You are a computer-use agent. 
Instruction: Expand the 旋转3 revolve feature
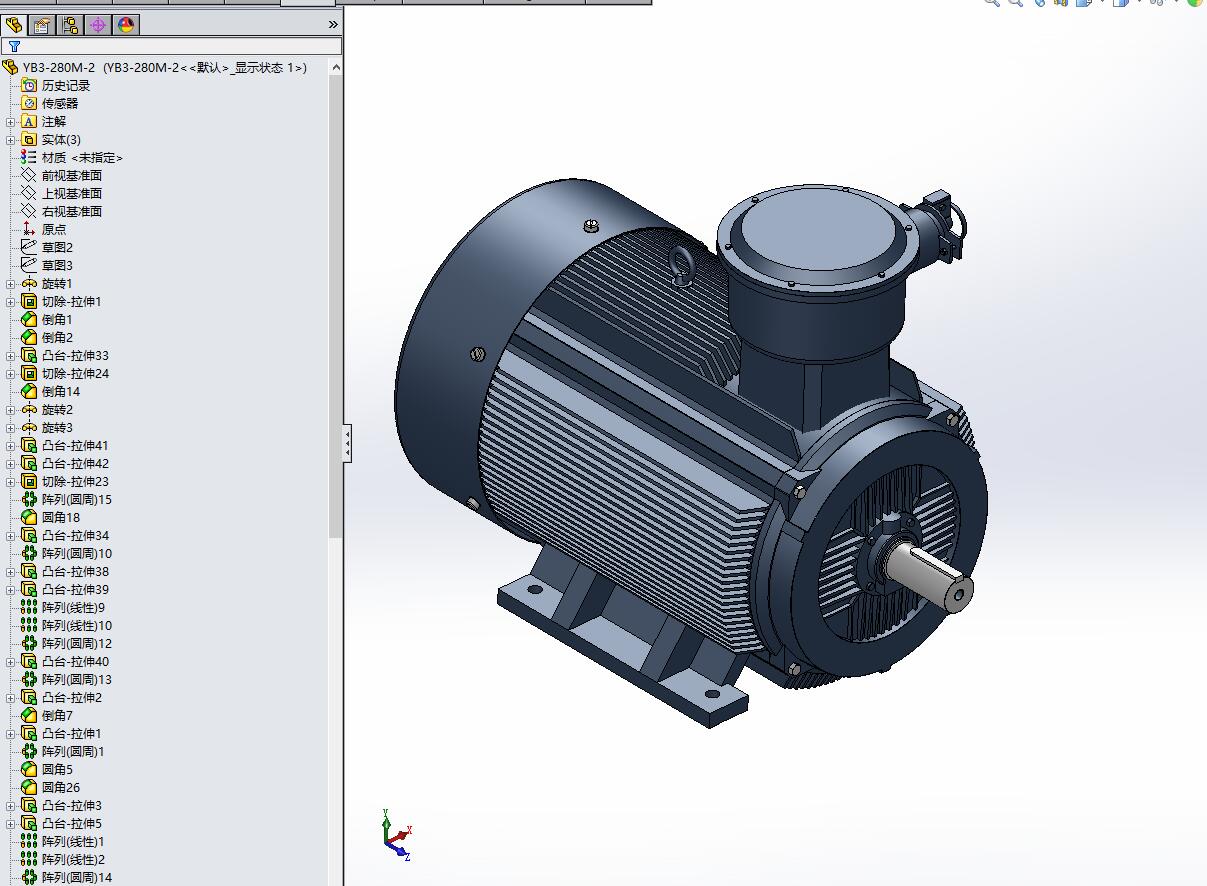coord(11,428)
